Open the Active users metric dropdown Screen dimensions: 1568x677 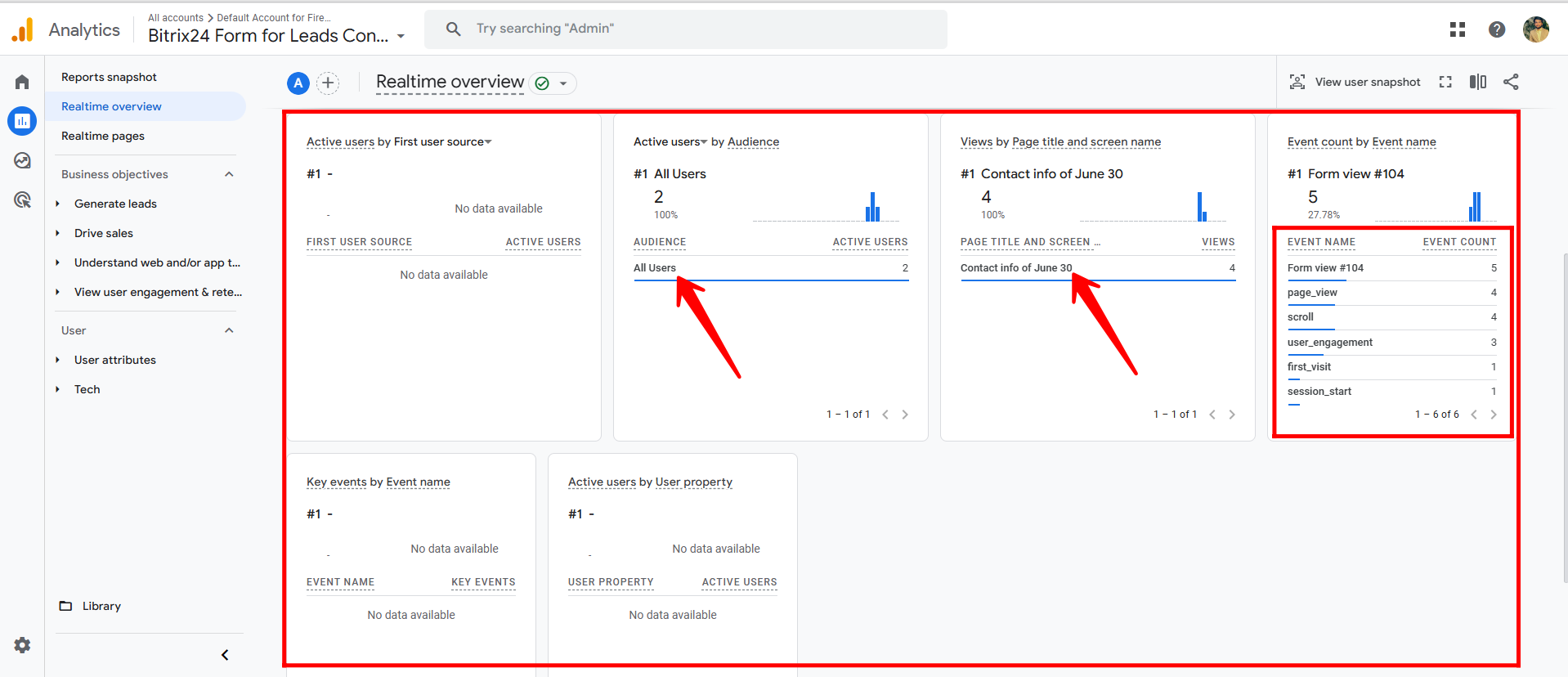[x=670, y=141]
